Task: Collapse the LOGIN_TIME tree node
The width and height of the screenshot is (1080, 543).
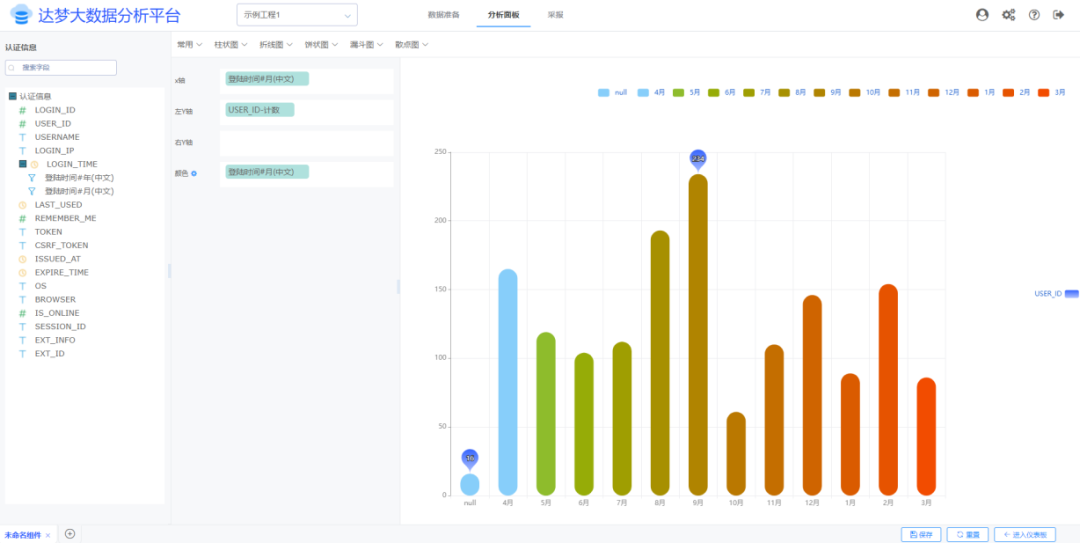Action: 23,164
